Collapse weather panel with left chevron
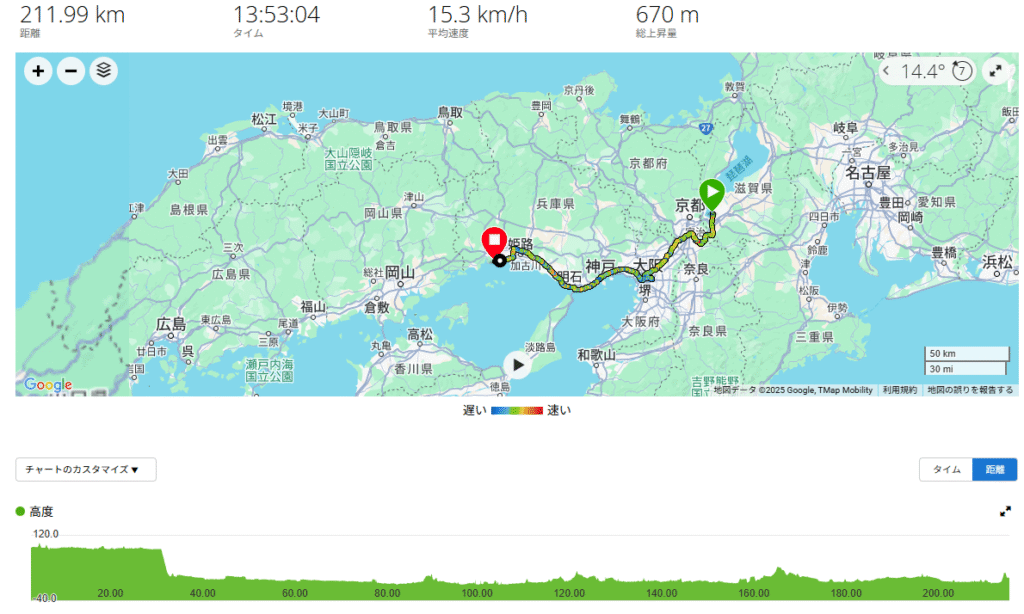Screen dimensions: 1024x614 [x=886, y=71]
